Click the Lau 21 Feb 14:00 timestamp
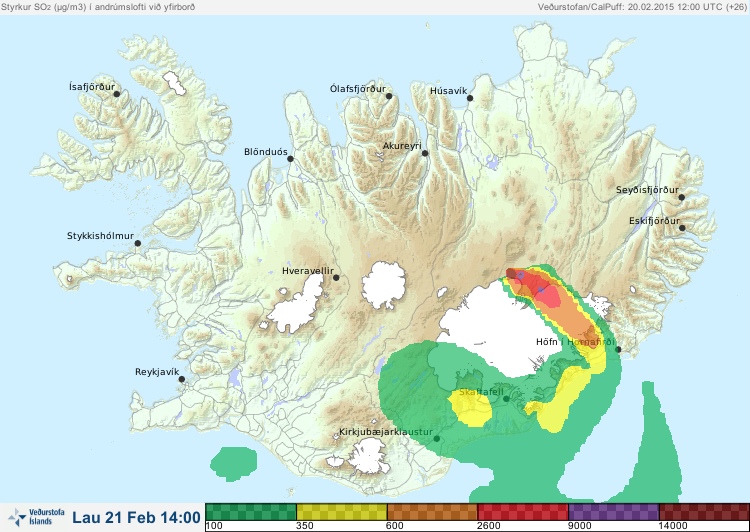Viewport: 750px width, 532px height. 136,517
